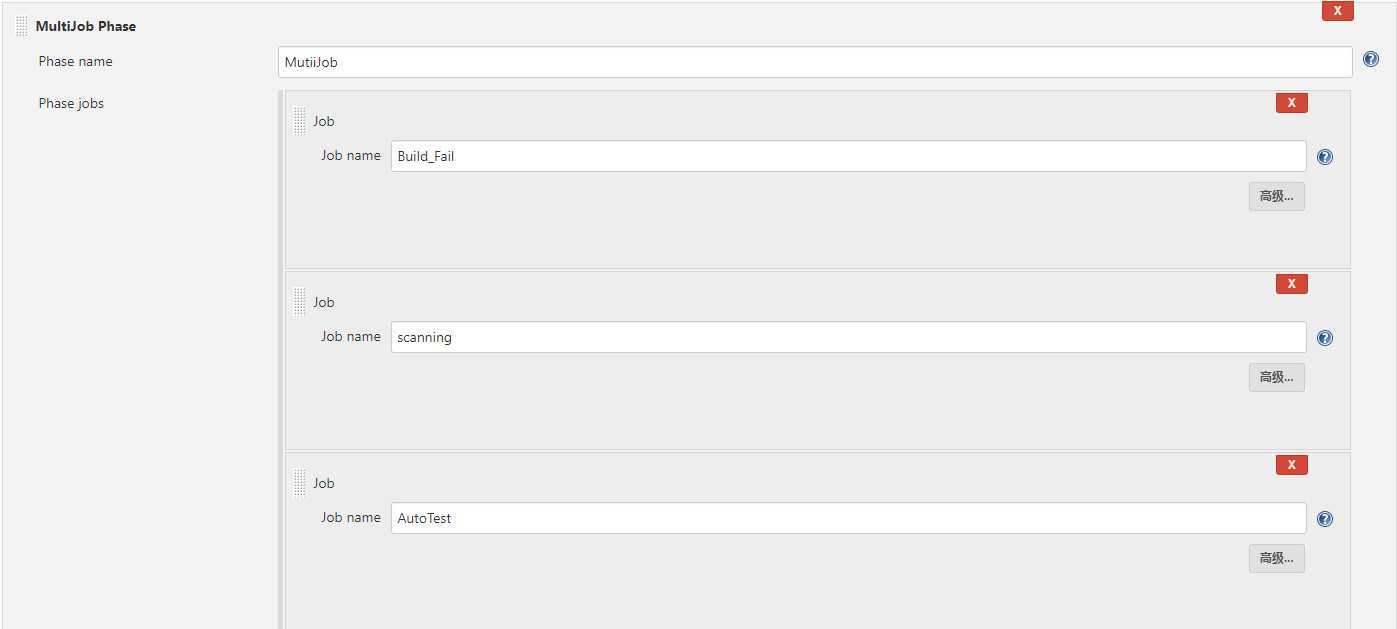Click the AutoTest job name field

[848, 518]
